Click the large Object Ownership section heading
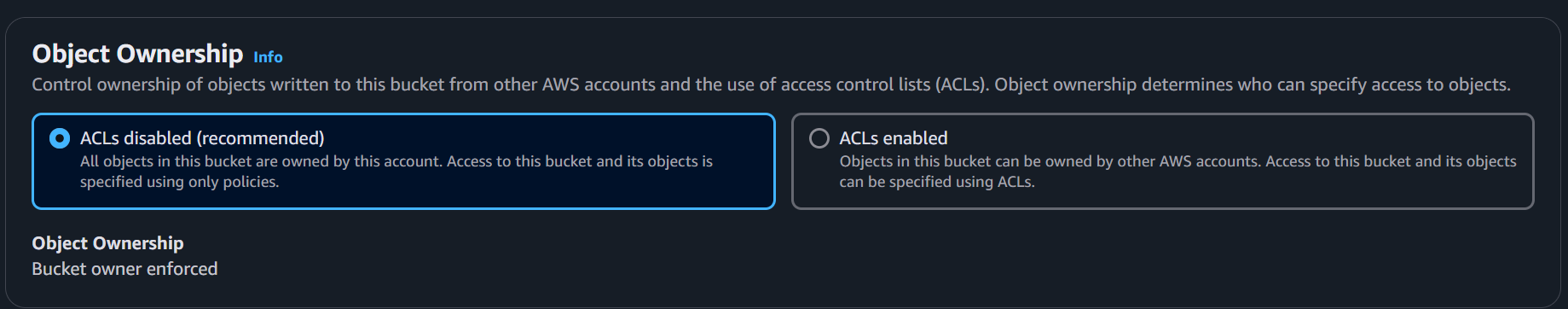The height and width of the screenshot is (309, 1568). coord(137,54)
